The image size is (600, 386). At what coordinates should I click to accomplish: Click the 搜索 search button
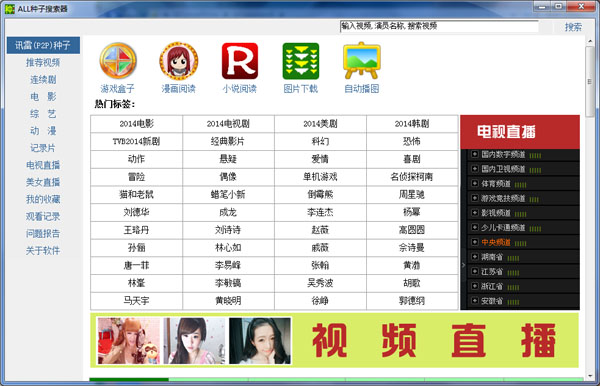573,27
